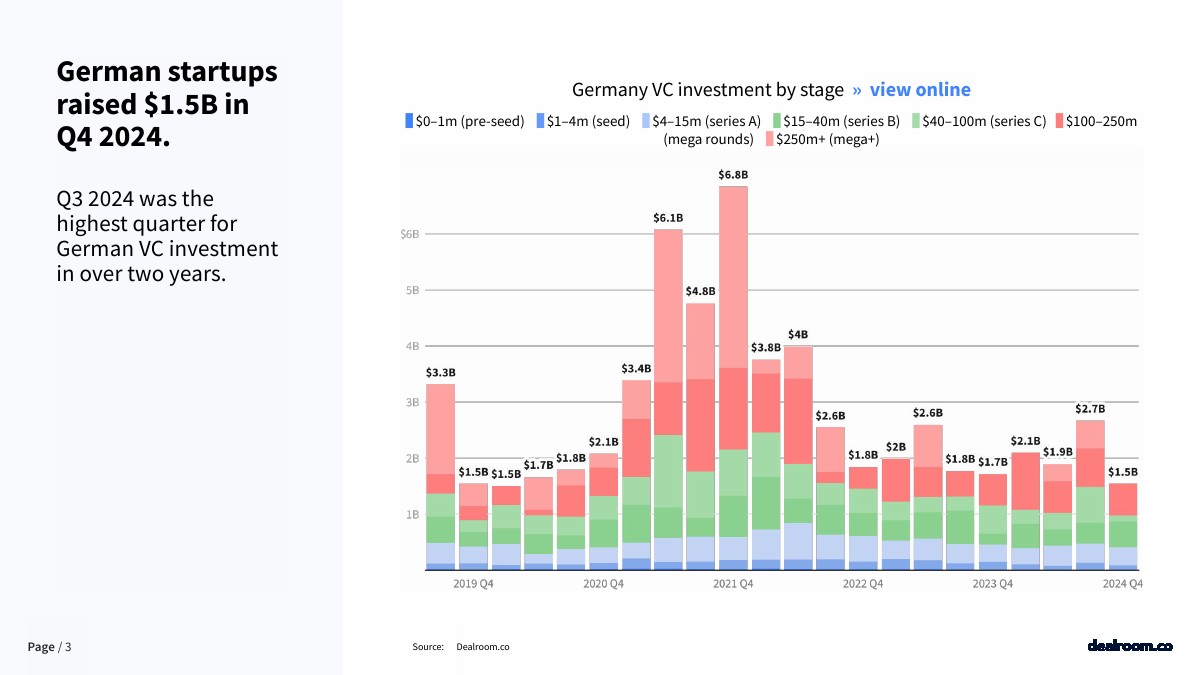Click the chart title 'Germany VC investment by stage'
1200x675 pixels.
[707, 90]
